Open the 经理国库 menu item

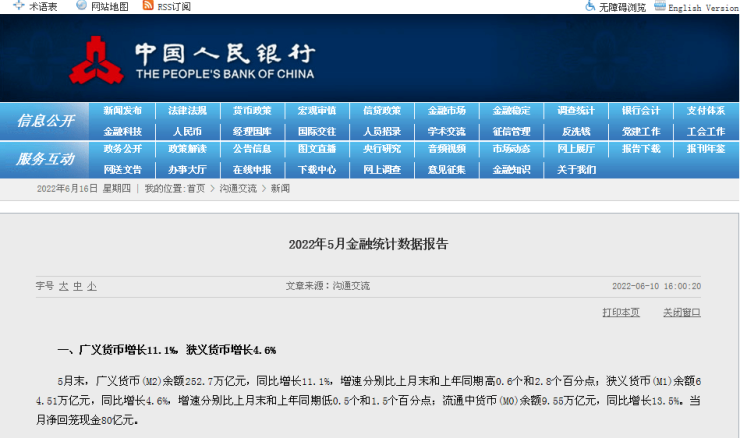click(252, 131)
